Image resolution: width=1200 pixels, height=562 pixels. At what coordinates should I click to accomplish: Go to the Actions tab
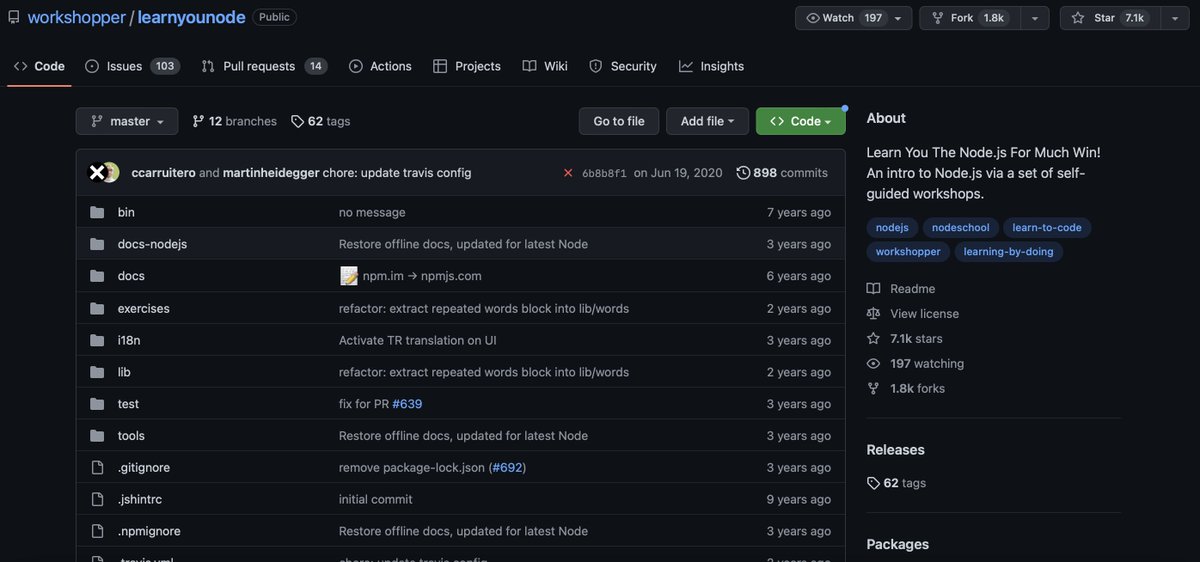pos(380,66)
